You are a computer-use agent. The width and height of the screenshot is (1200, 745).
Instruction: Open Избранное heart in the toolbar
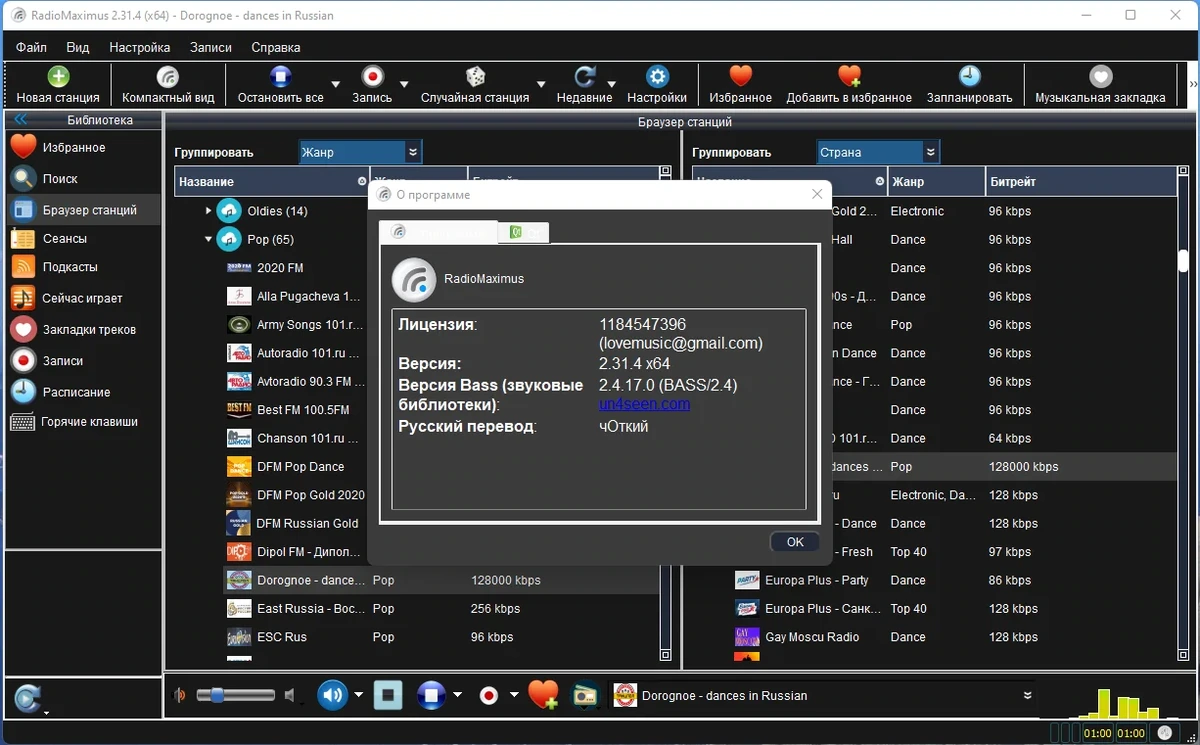coord(740,77)
